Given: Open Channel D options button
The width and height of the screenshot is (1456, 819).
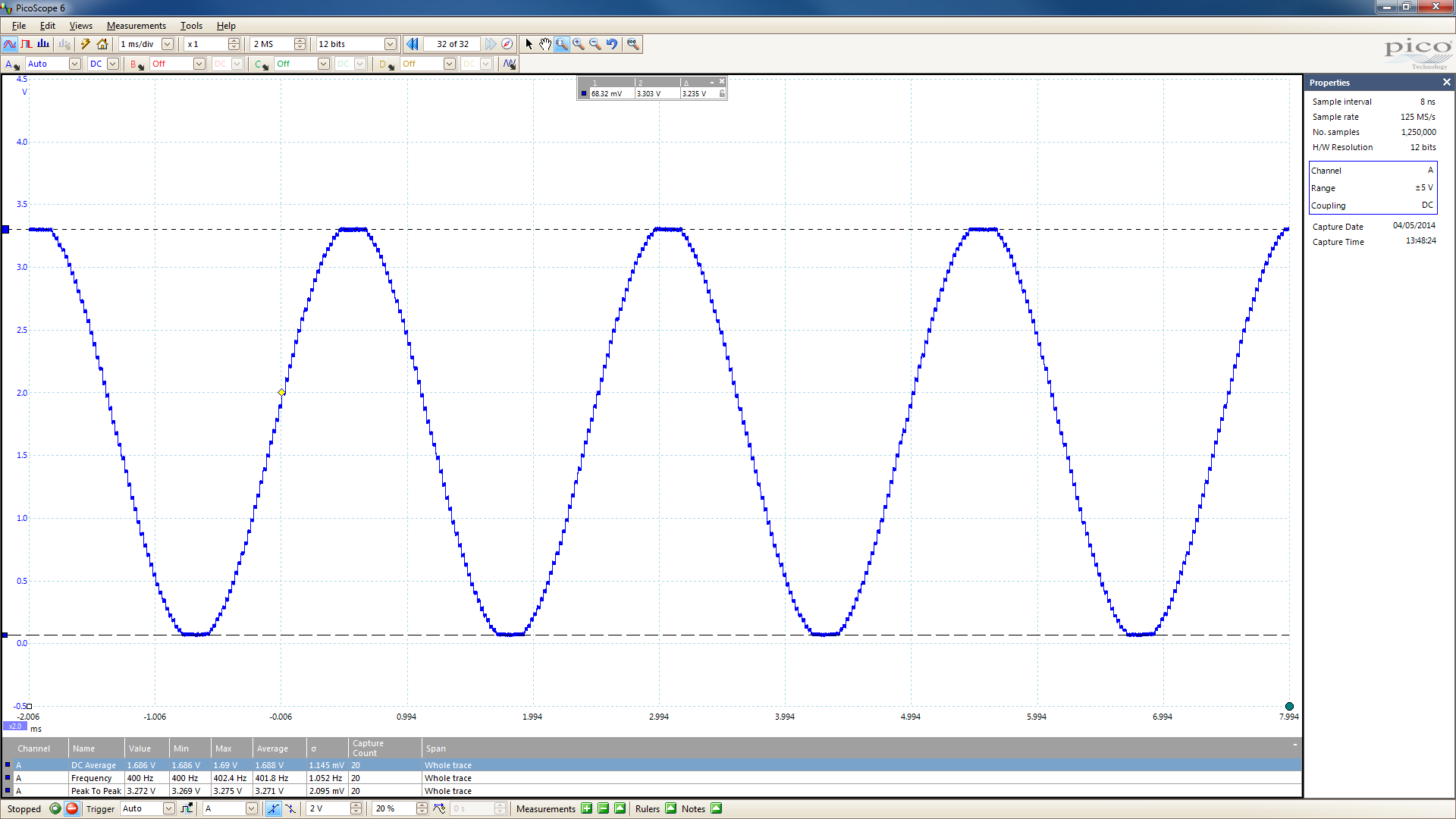Looking at the screenshot, I should coord(387,64).
